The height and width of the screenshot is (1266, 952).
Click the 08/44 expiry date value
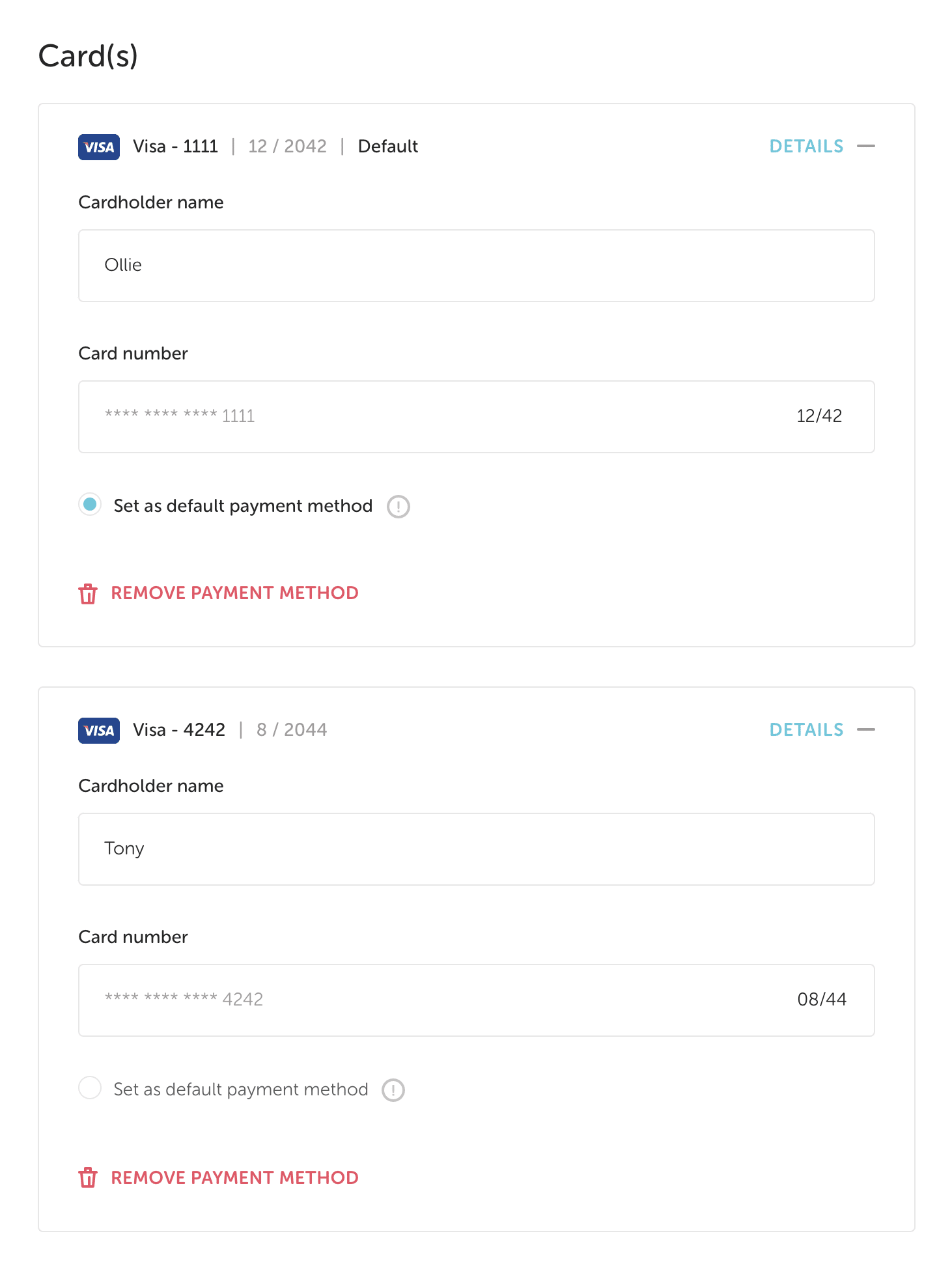[822, 1000]
